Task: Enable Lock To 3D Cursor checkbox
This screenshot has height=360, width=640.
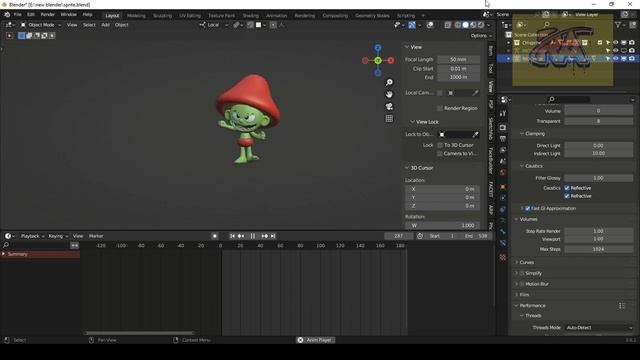Action: [x=440, y=145]
